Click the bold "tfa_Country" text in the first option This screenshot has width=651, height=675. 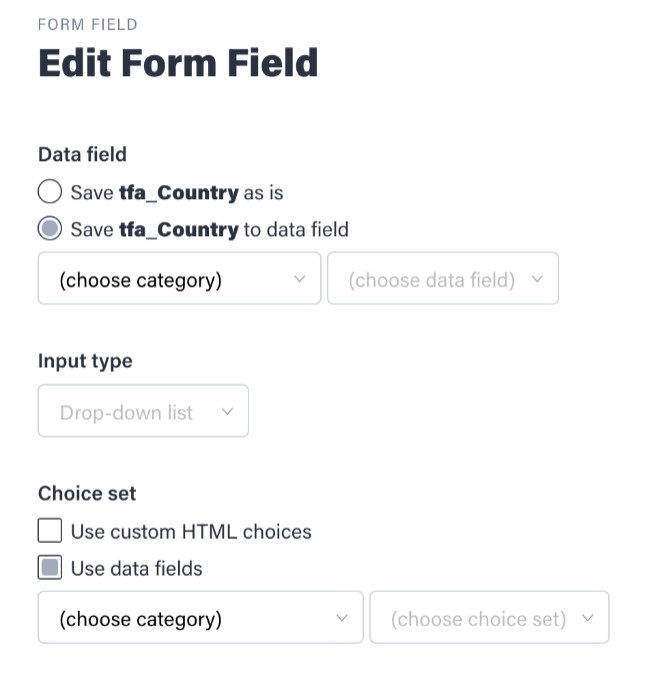coord(179,192)
